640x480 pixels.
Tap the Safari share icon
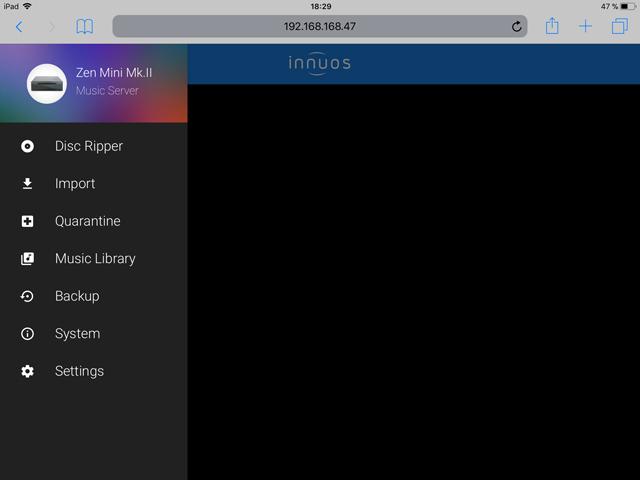click(552, 27)
